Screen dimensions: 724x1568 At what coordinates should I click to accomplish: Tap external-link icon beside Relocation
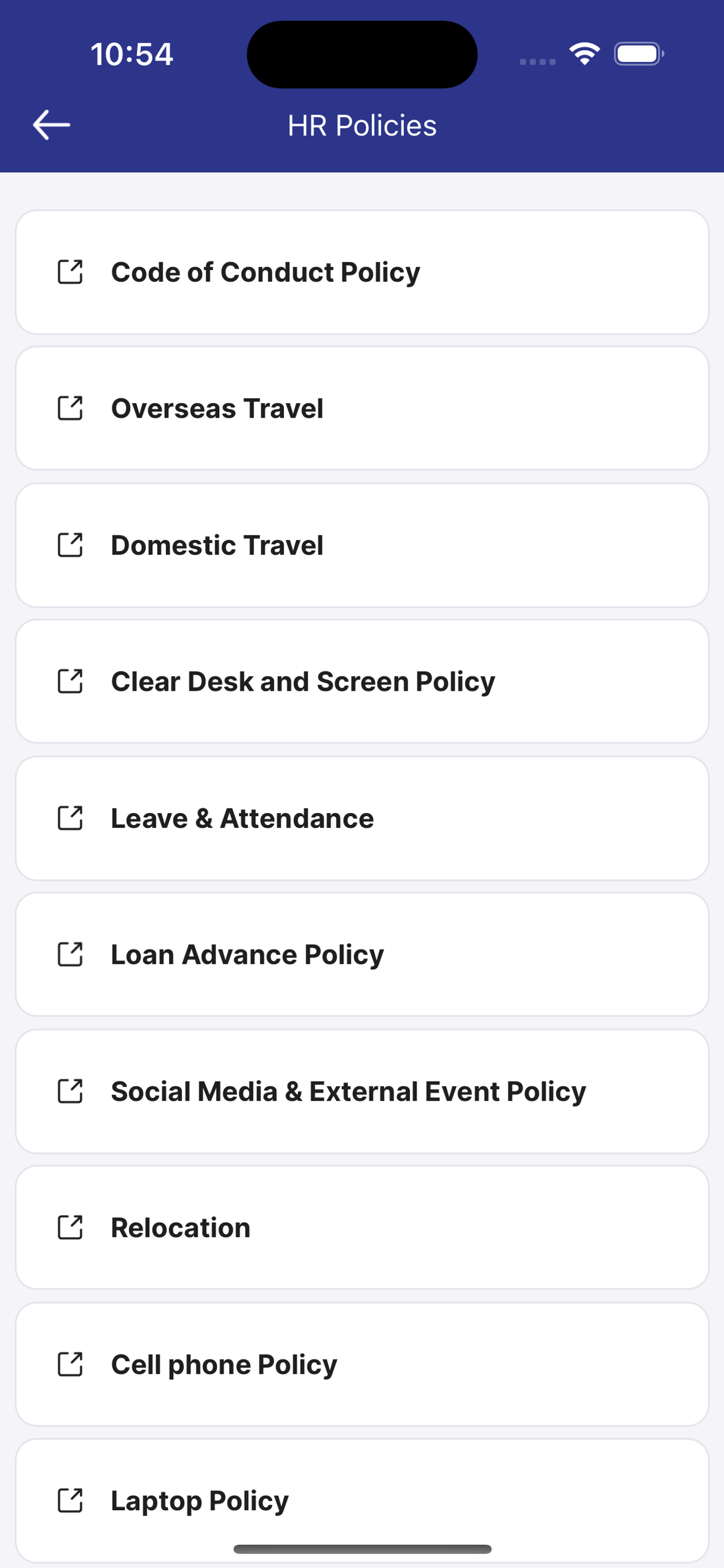(x=70, y=1228)
